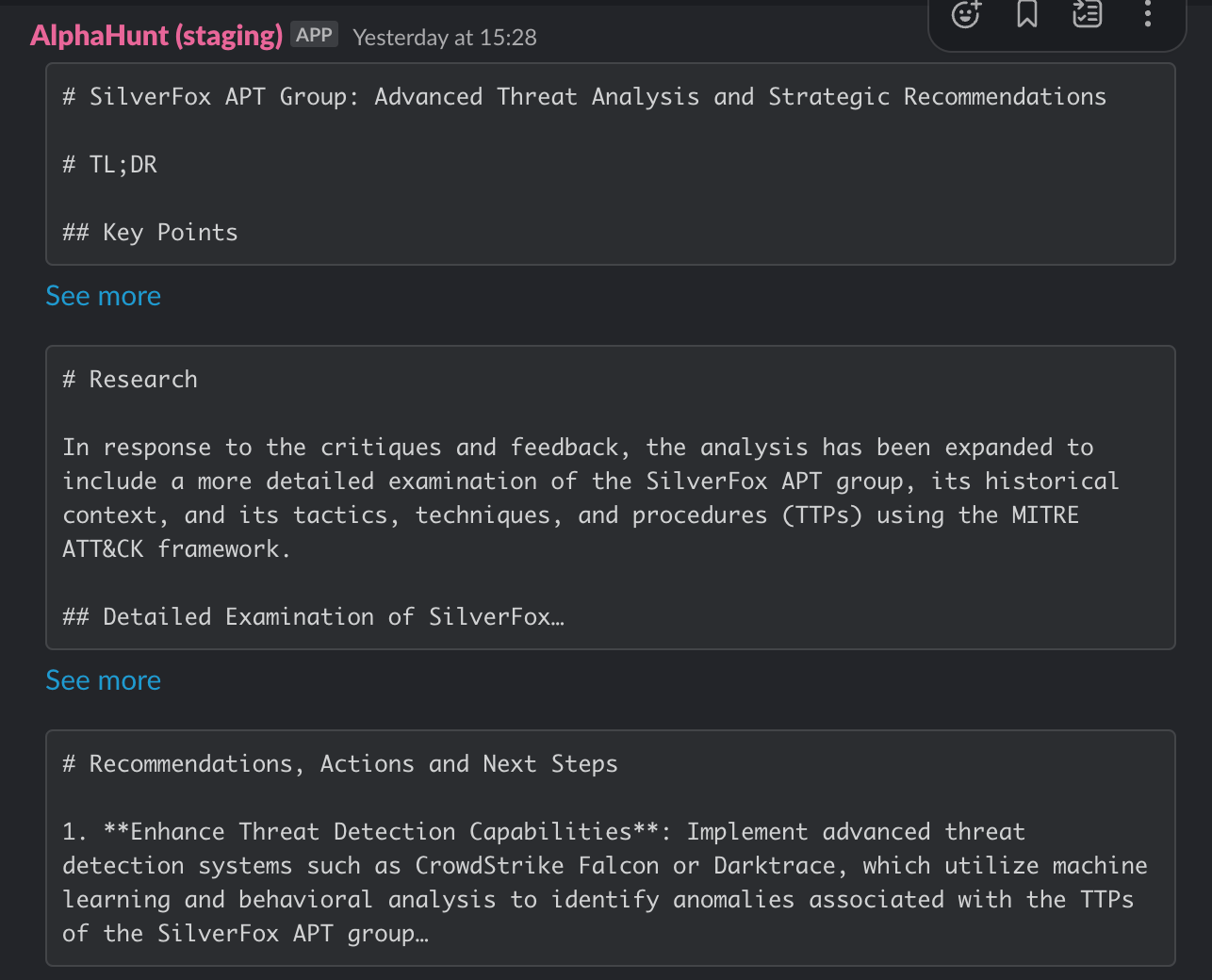Image resolution: width=1212 pixels, height=980 pixels.
Task: Click the Key Points subheading
Action: [x=151, y=233]
